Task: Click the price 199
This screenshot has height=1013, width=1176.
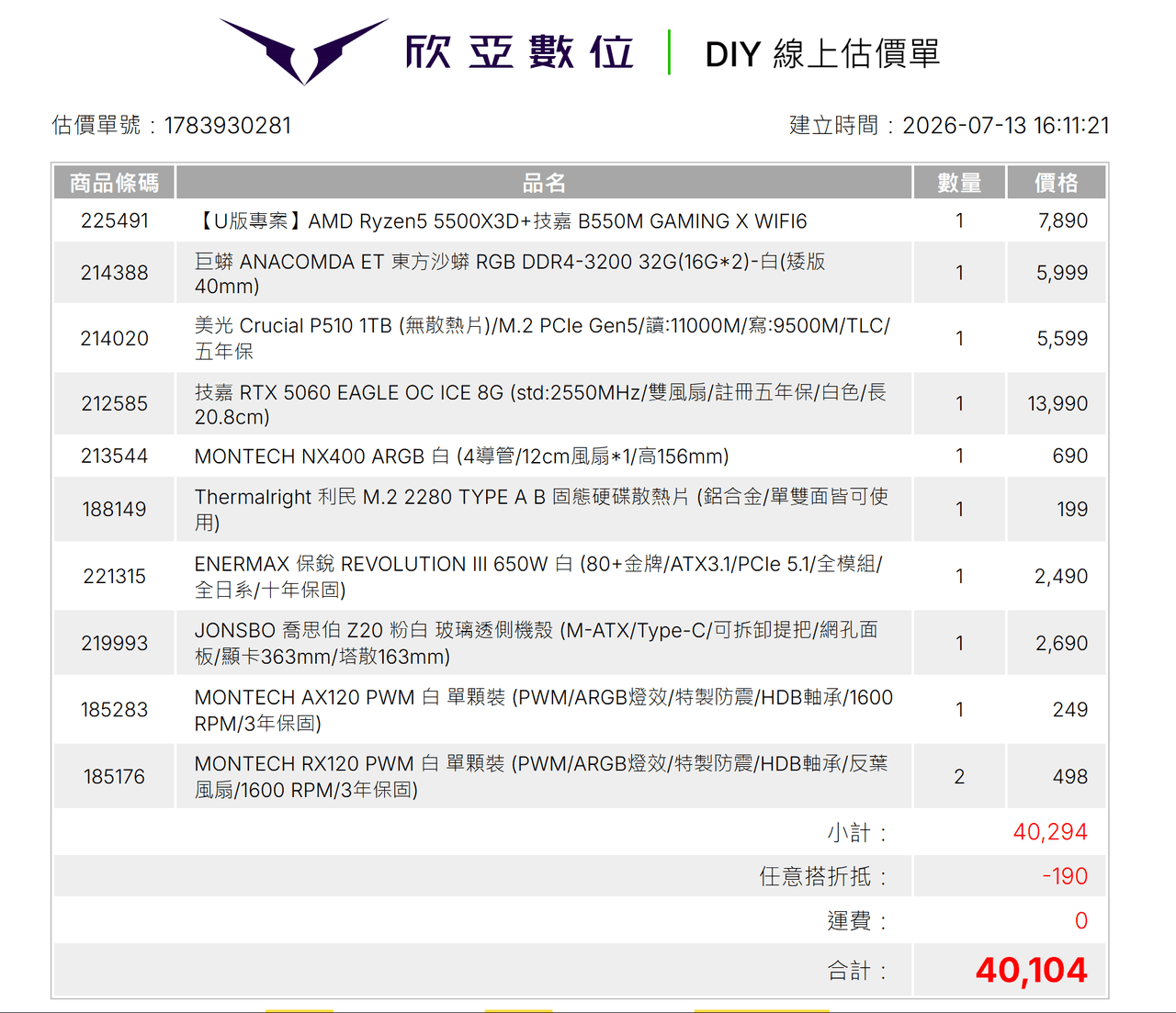Action: [1072, 509]
